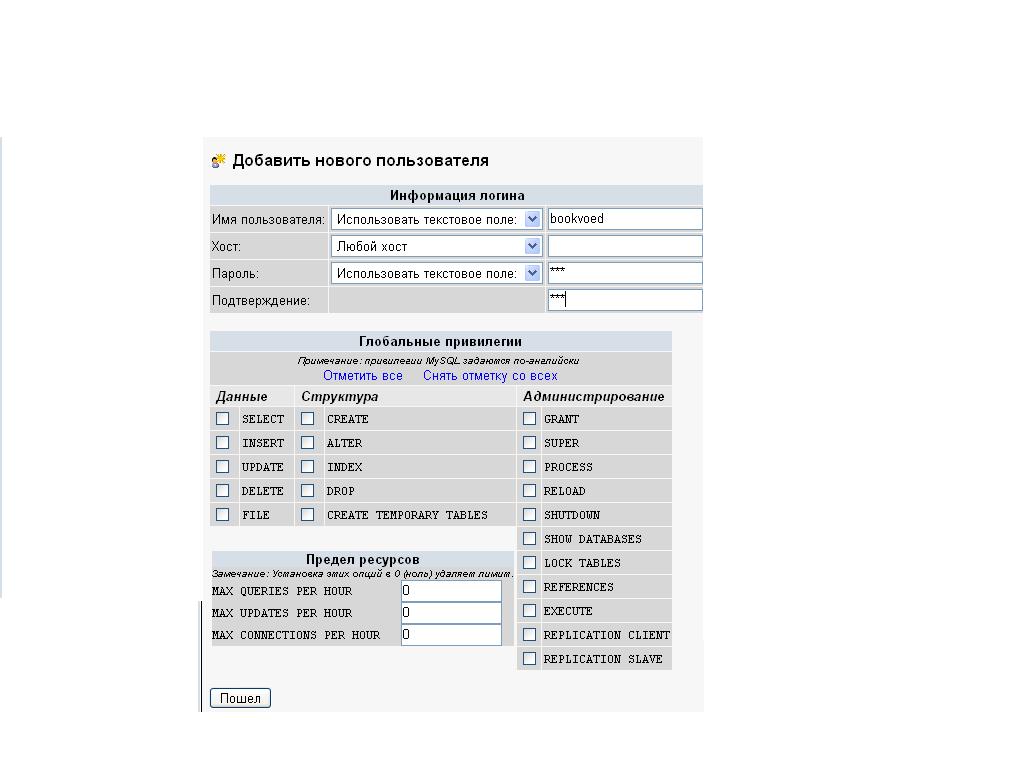
Task: Check the INSERT privilege checkbox
Action: (223, 443)
